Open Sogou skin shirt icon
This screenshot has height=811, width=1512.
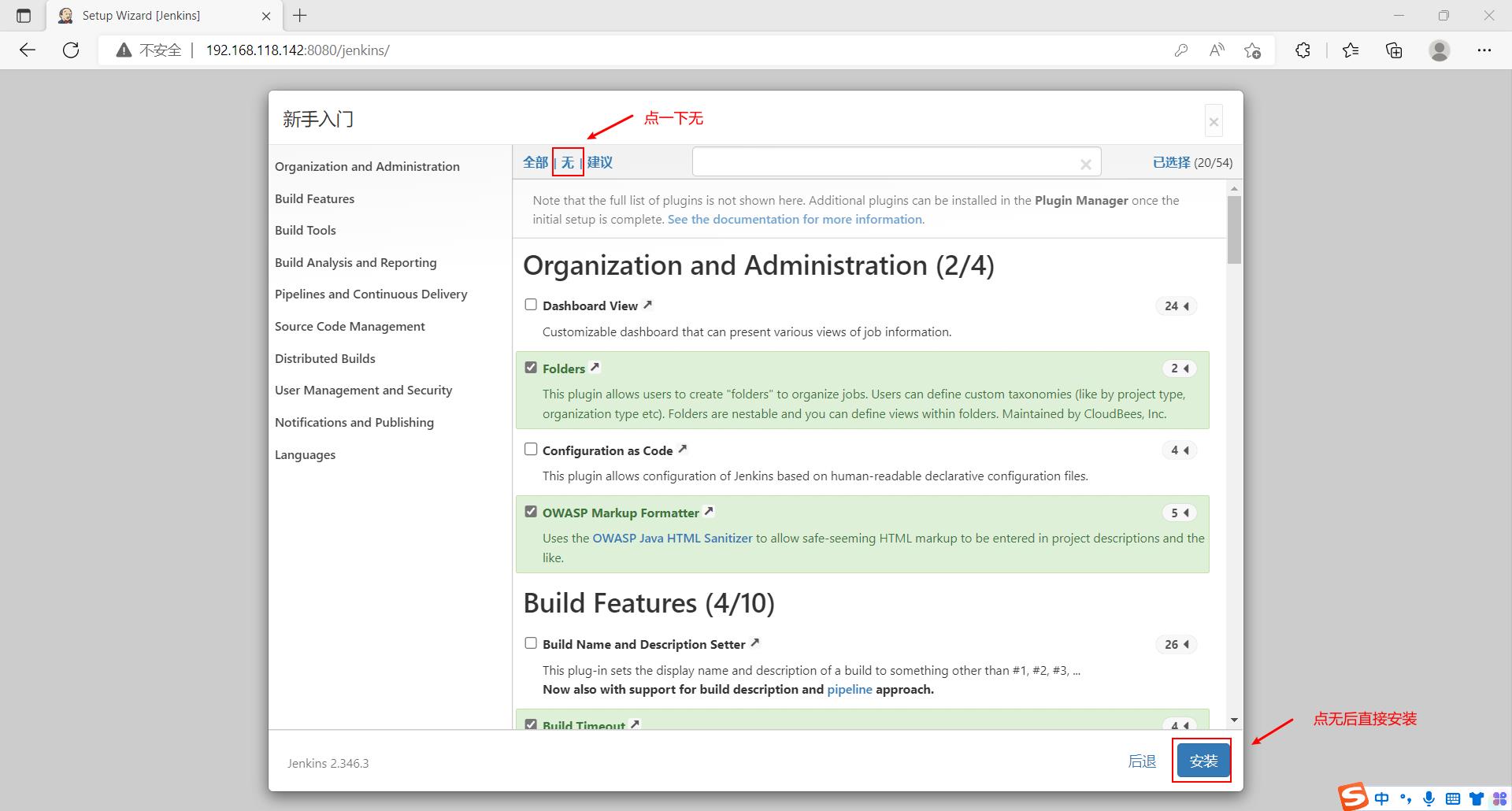[1477, 798]
